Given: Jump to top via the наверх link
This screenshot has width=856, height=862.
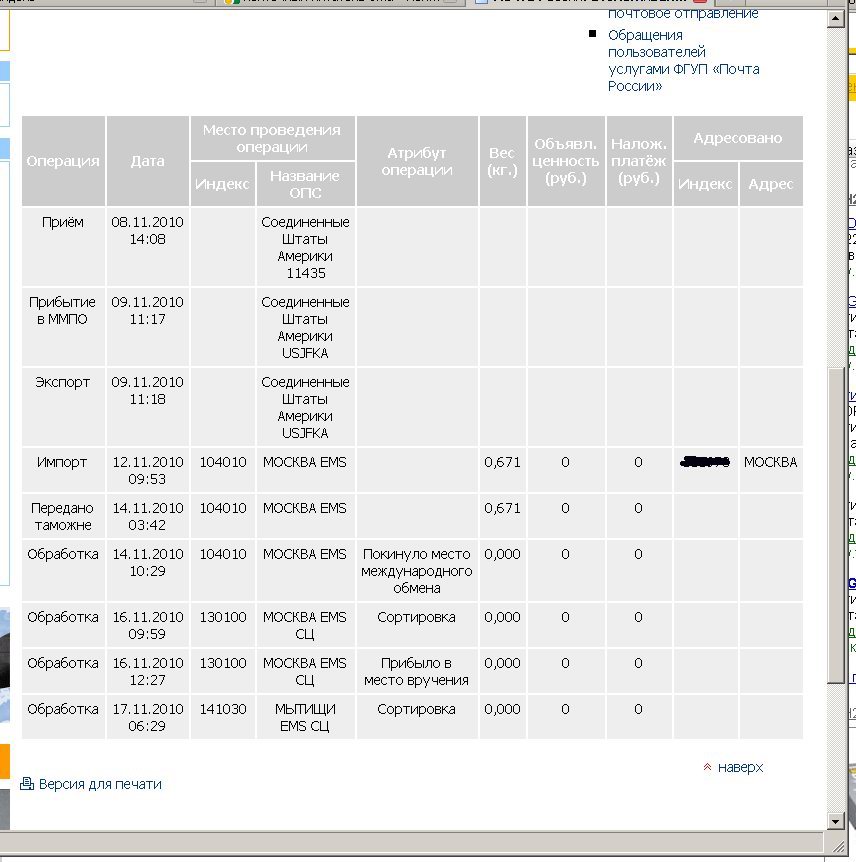Looking at the screenshot, I should pos(741,767).
